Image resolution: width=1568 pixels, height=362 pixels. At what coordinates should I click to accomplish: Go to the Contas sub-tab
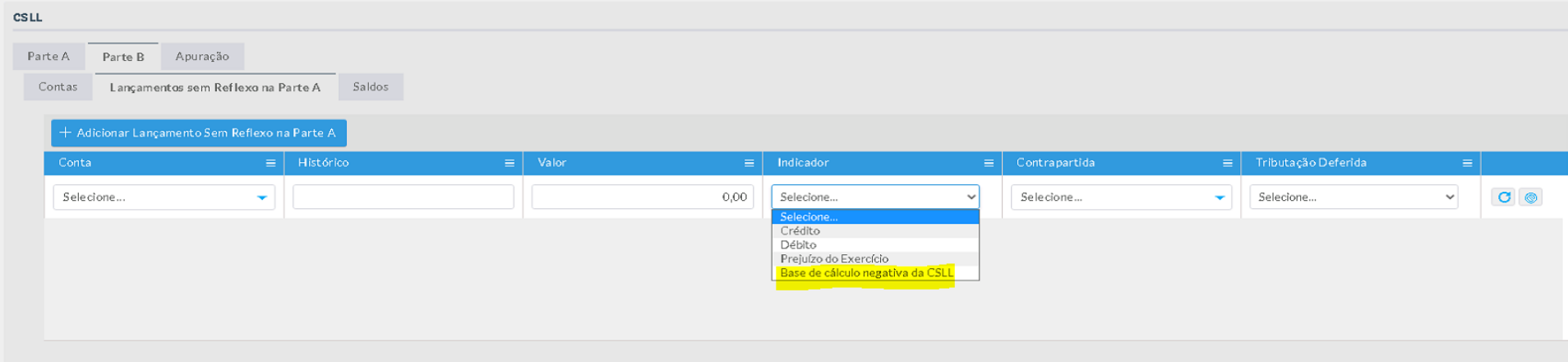pos(58,86)
